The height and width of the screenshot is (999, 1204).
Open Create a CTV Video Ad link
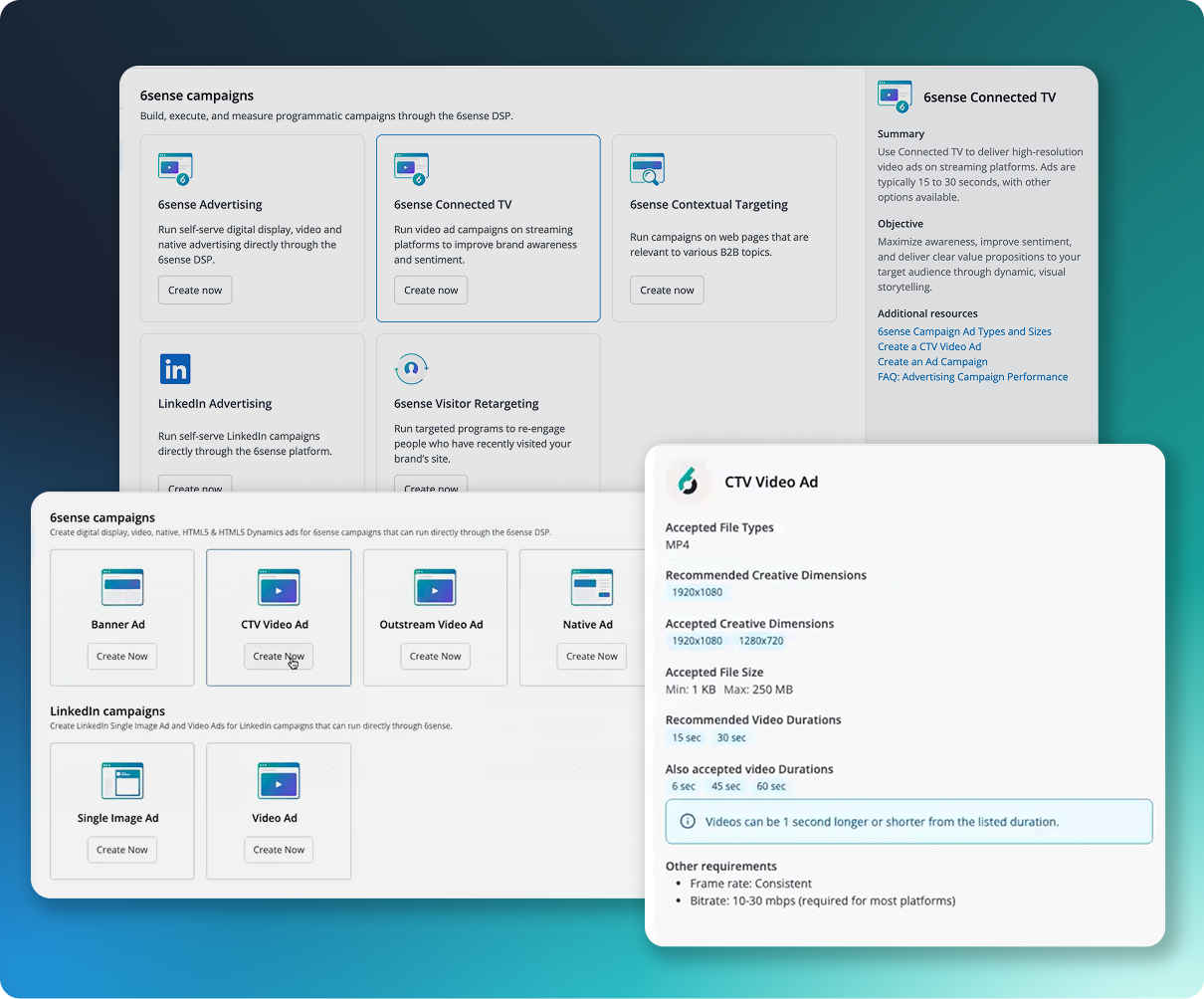point(929,346)
